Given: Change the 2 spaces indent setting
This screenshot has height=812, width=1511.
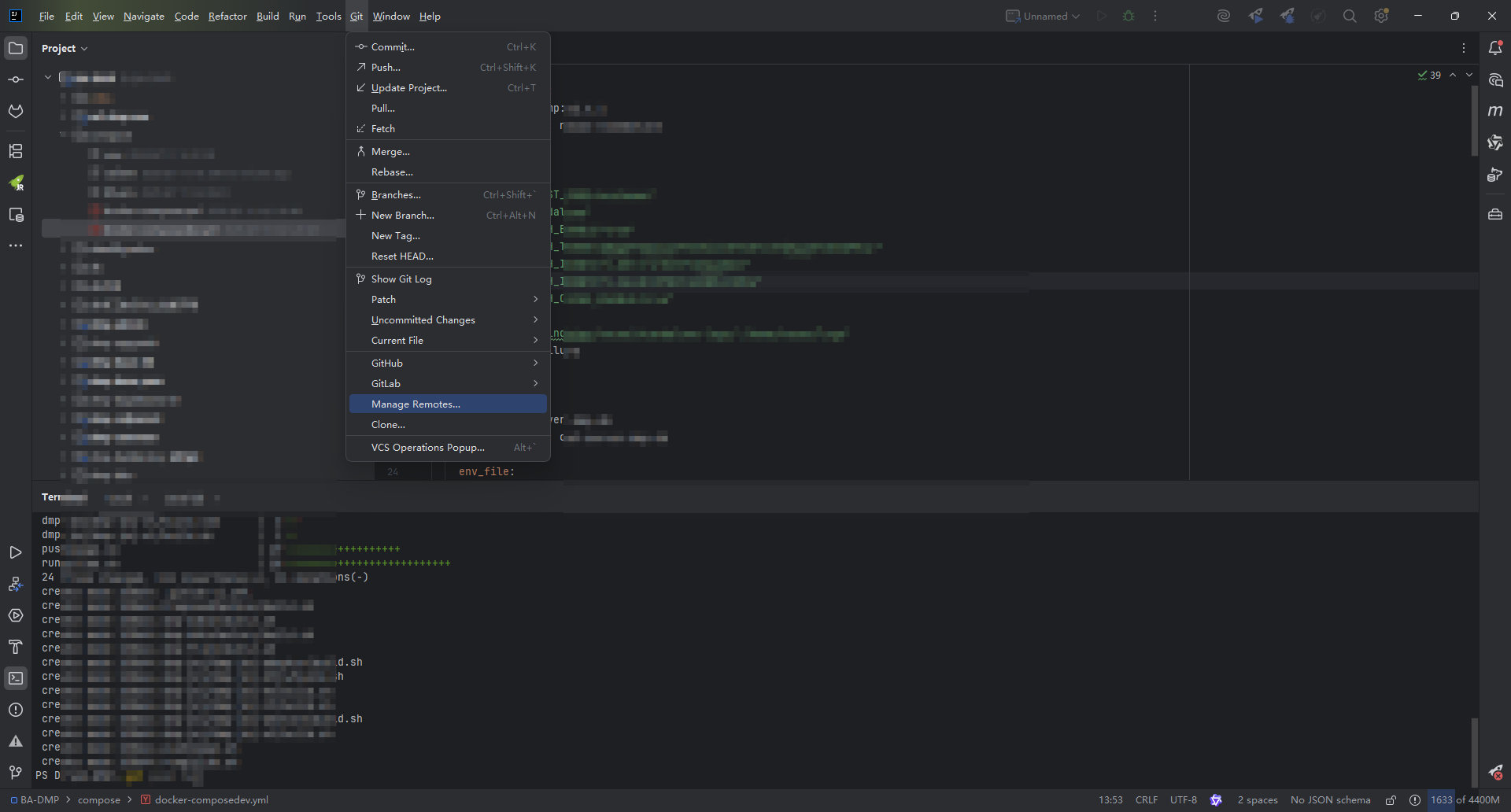Looking at the screenshot, I should click(x=1258, y=800).
